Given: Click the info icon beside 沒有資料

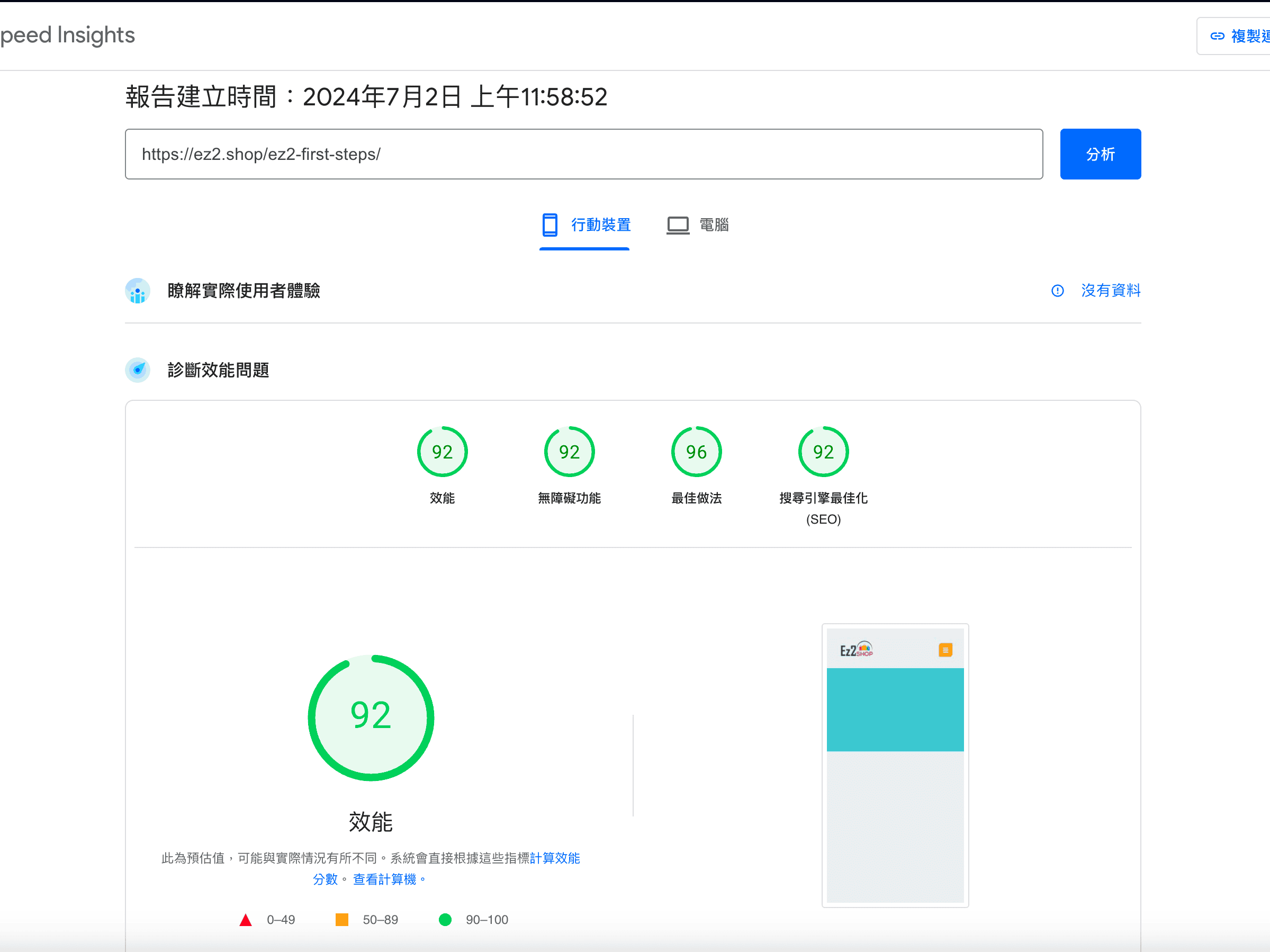Looking at the screenshot, I should [x=1057, y=291].
